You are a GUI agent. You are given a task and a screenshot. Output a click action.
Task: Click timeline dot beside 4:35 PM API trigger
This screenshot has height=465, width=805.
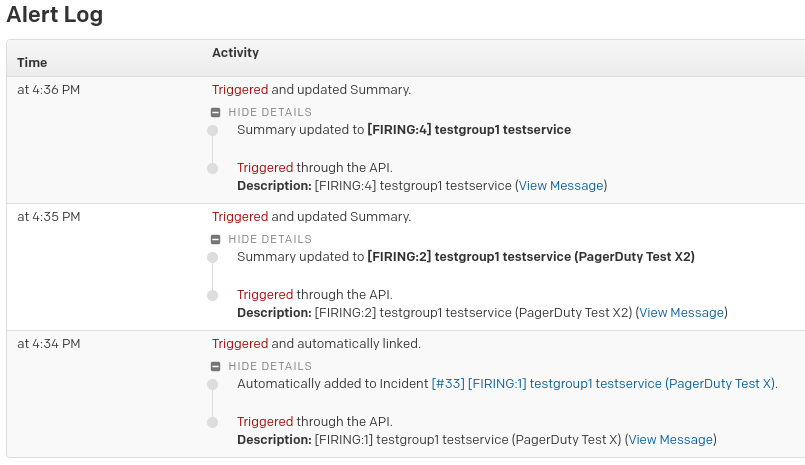click(x=212, y=296)
